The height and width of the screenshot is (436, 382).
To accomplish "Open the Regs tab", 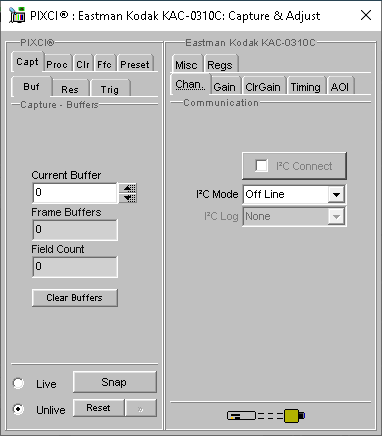I will click(x=220, y=65).
